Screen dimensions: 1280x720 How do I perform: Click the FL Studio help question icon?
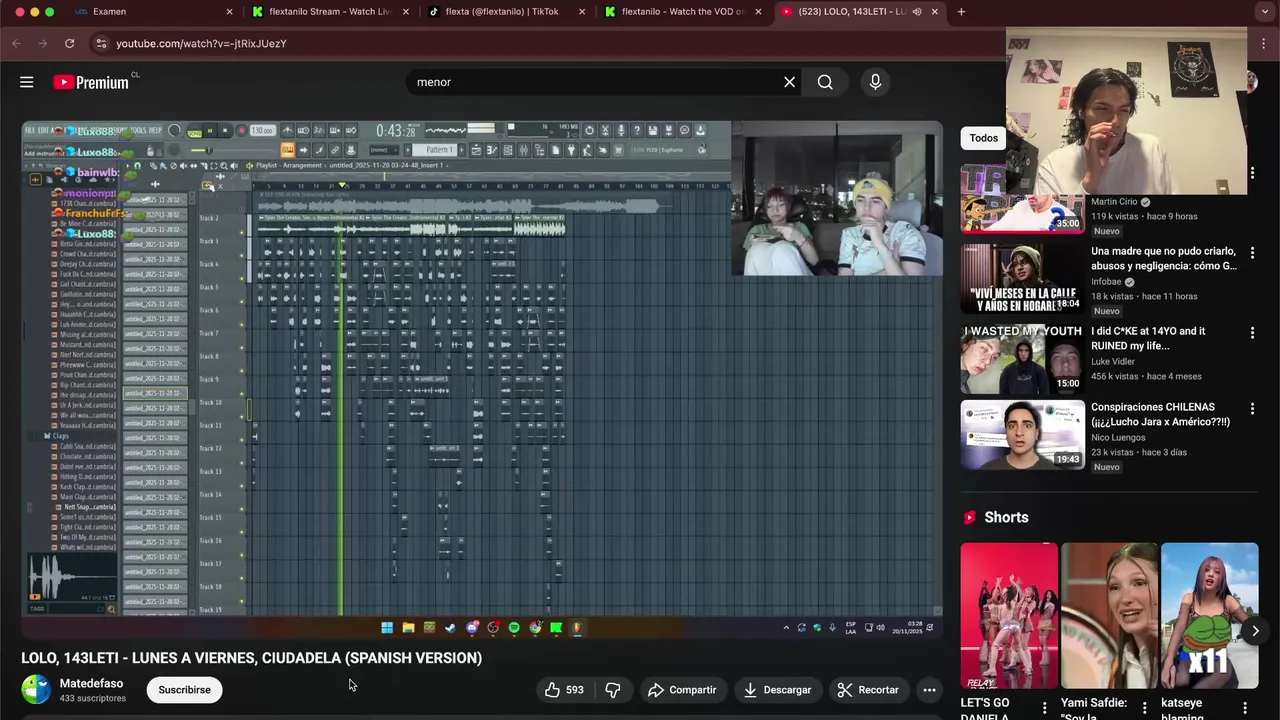tap(637, 130)
